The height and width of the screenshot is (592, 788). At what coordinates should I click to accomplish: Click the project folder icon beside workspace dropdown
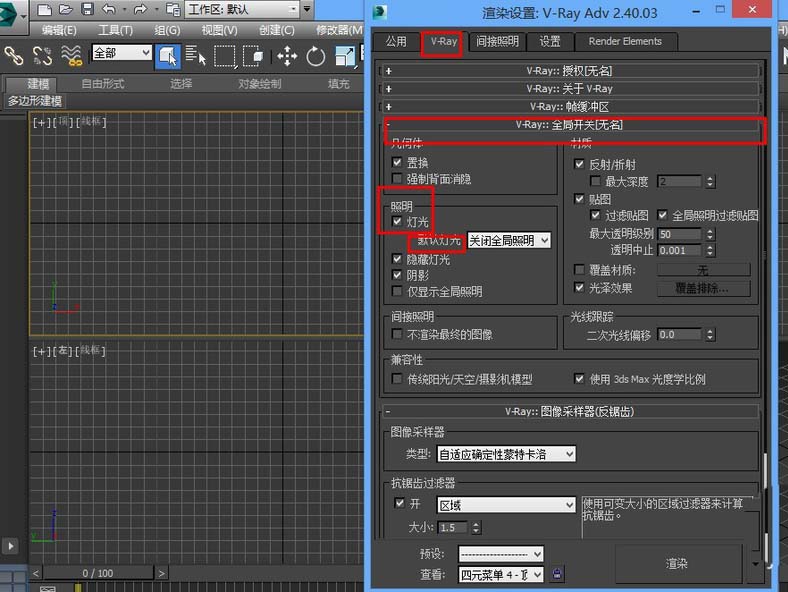(173, 9)
